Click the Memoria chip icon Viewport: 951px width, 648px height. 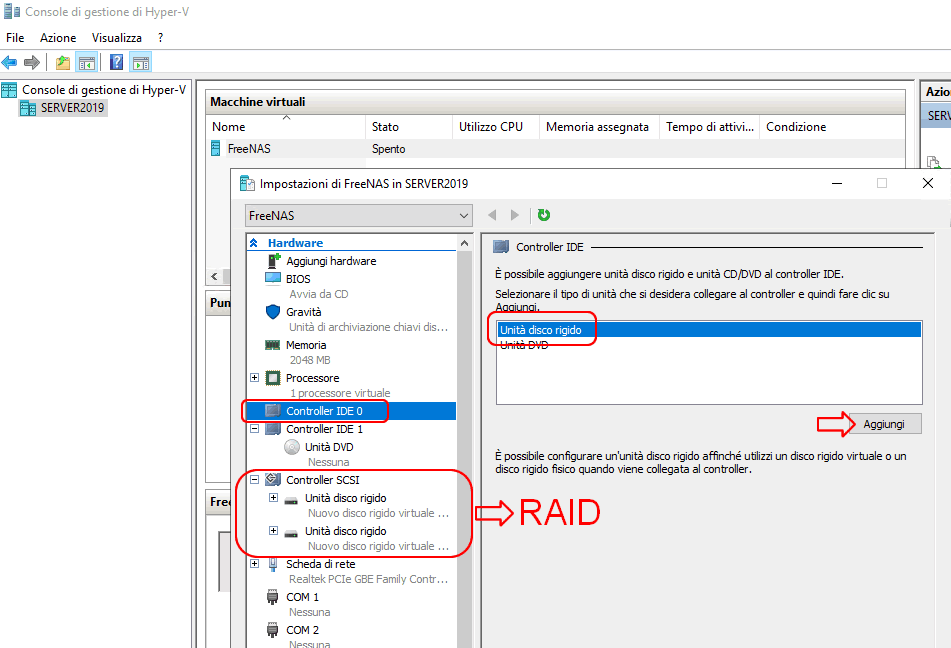pos(273,345)
